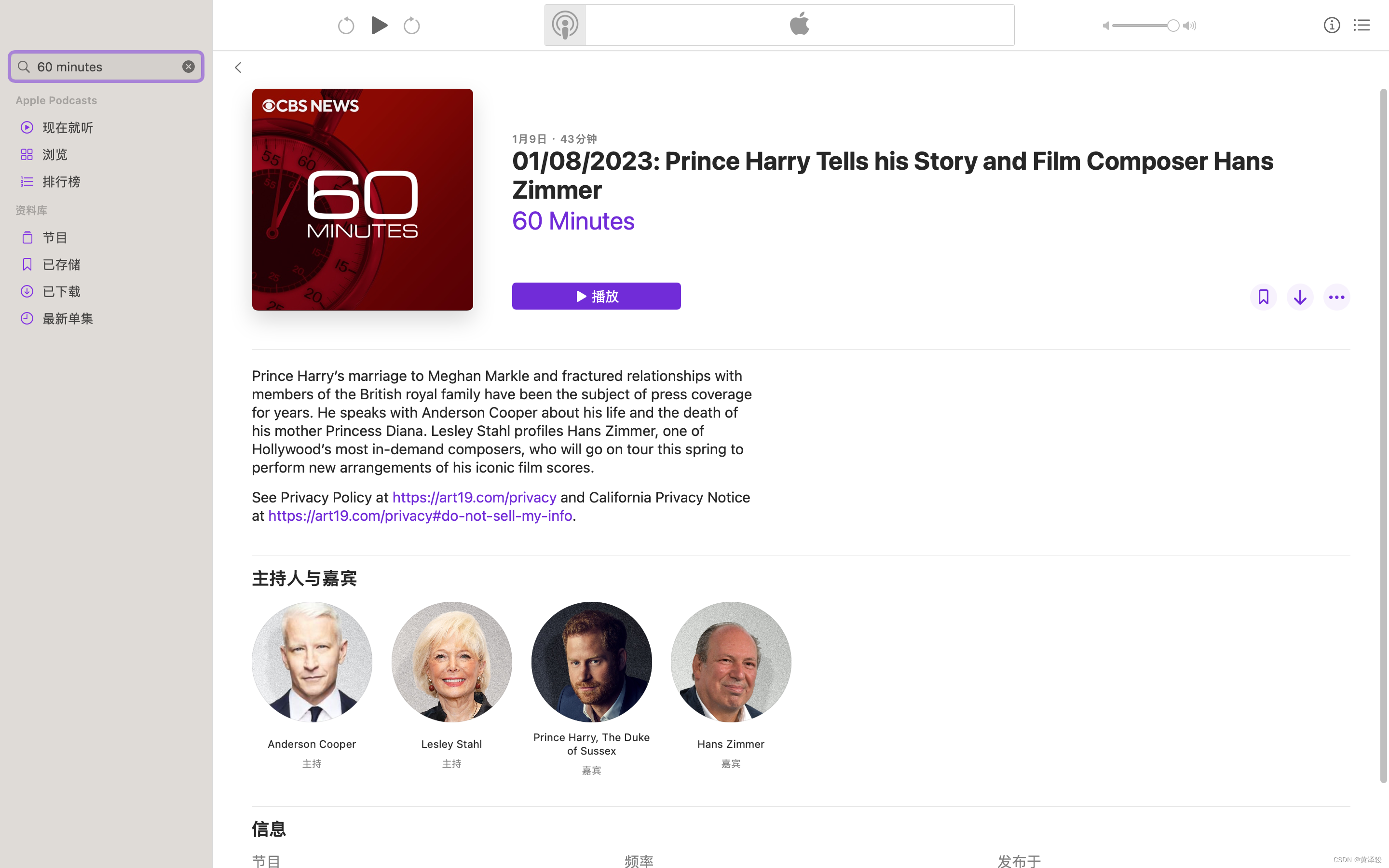Open the episode info panel icon
This screenshot has height=868, width=1389.
tap(1332, 25)
